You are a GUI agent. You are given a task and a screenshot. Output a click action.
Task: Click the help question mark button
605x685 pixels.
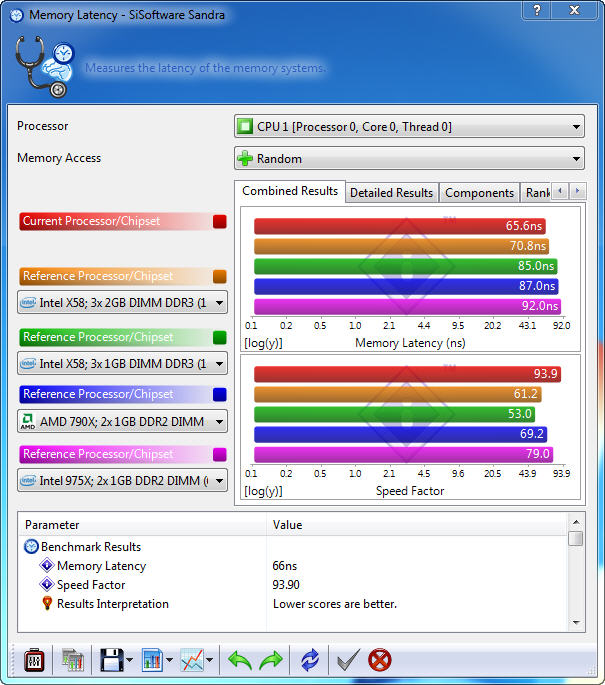pos(537,10)
